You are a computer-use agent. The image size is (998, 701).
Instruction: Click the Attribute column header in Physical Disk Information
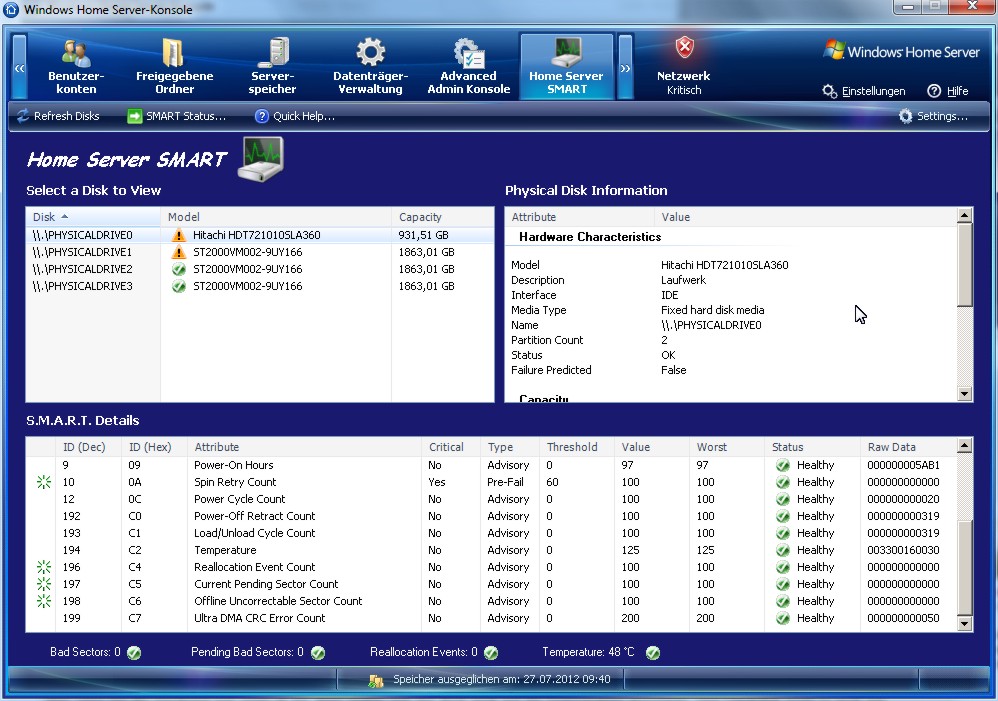pyautogui.click(x=579, y=217)
